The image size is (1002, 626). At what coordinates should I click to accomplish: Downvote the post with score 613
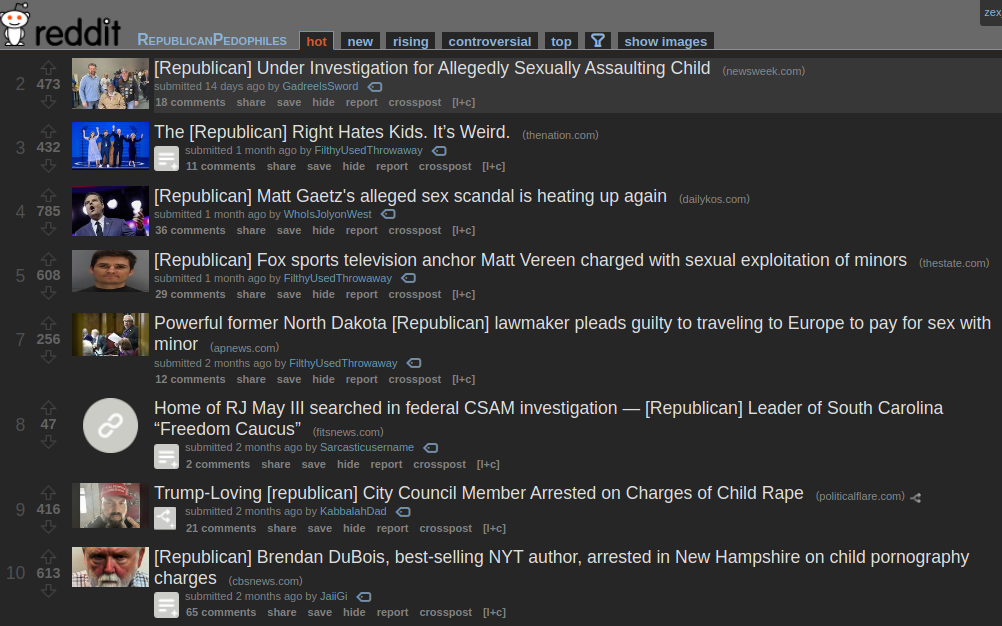49,591
